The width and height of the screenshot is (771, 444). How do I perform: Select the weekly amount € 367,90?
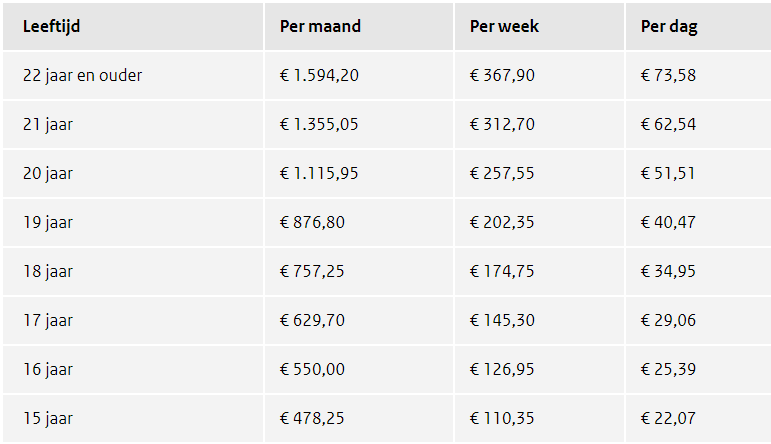click(502, 76)
